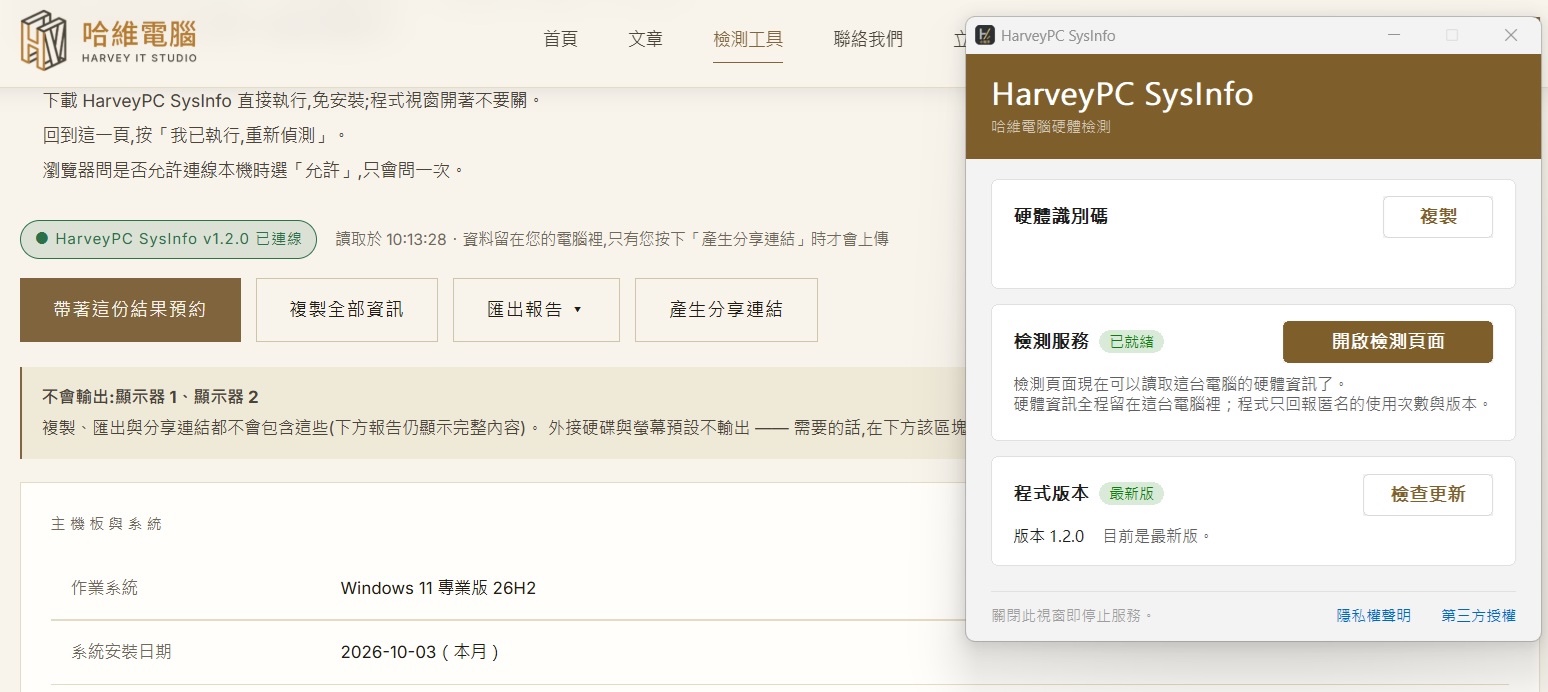Click the 關閉此視窗即停止服務 footer text
1548x692 pixels.
1072,616
